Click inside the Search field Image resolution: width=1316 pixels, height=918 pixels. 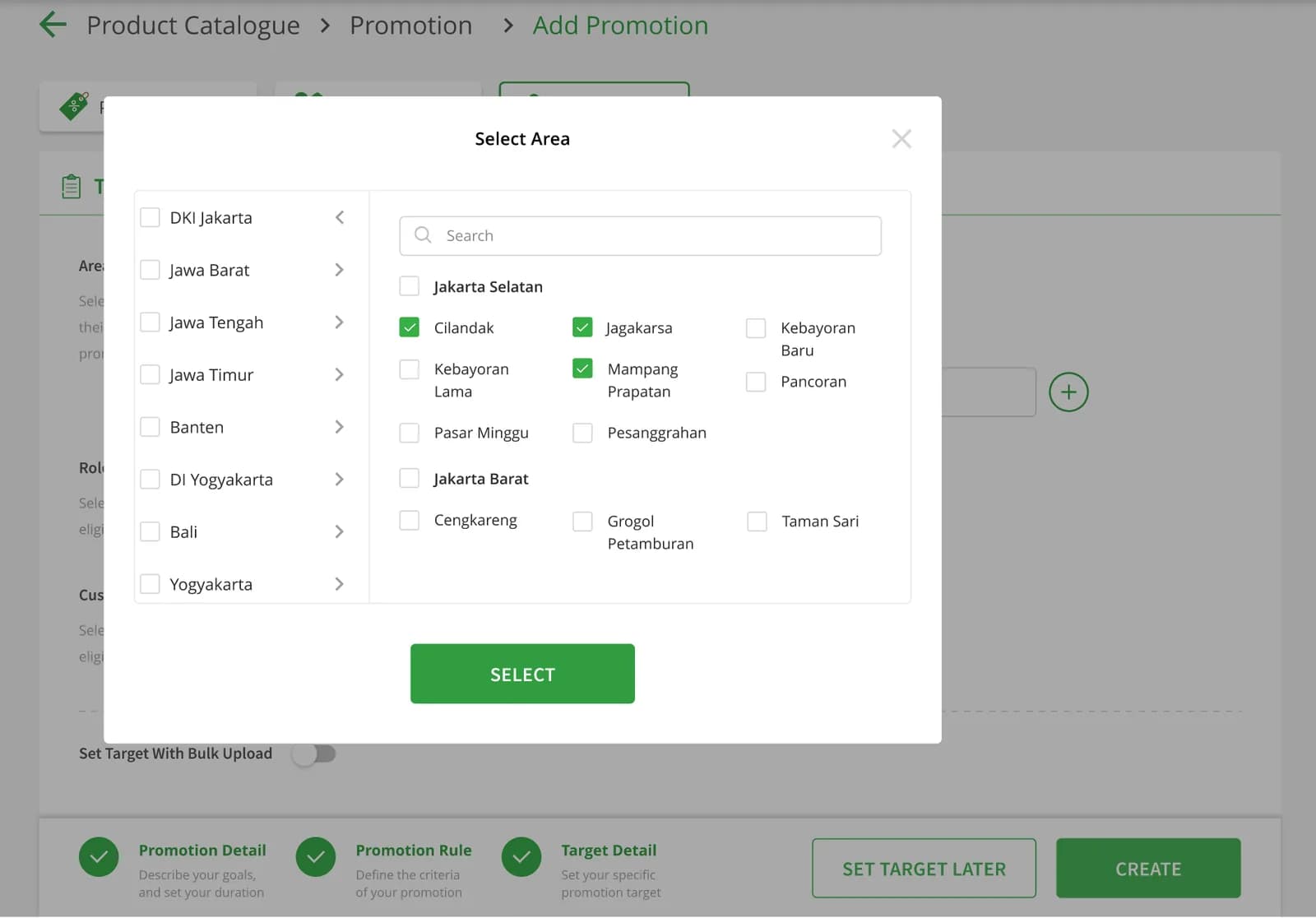[640, 236]
